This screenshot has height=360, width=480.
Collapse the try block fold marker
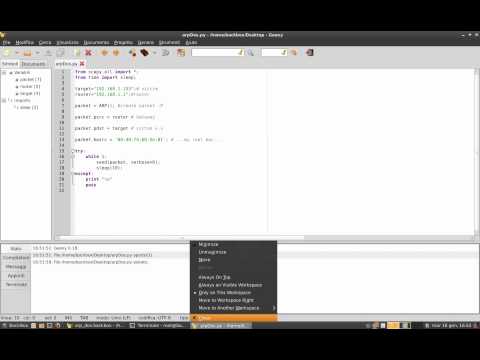[x=73, y=151]
